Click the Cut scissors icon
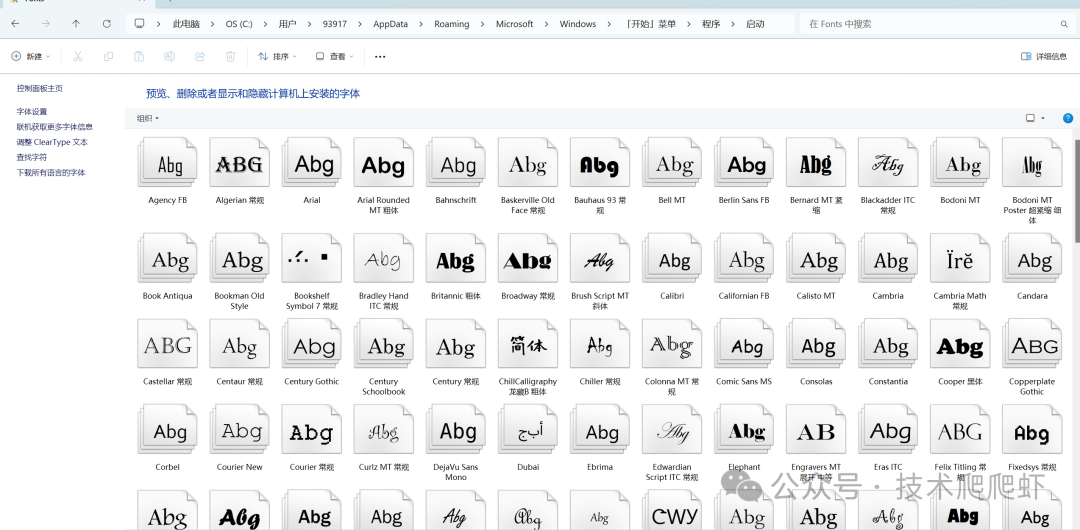 click(78, 57)
